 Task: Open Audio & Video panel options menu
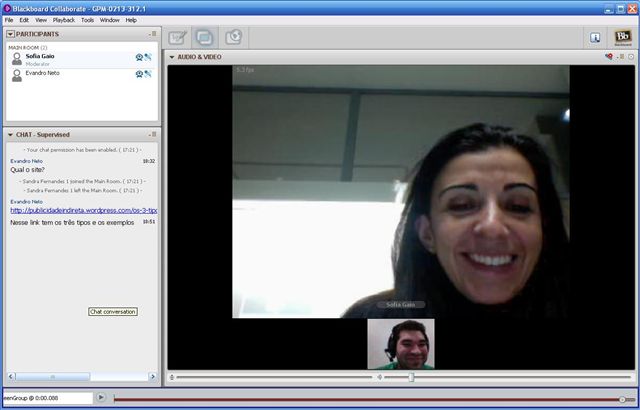622,57
